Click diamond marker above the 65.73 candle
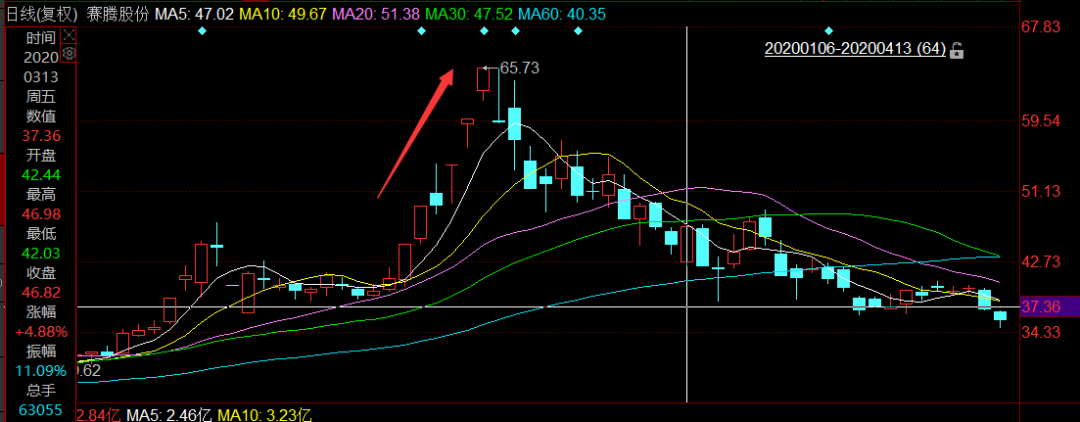The image size is (1080, 422). coord(484,31)
